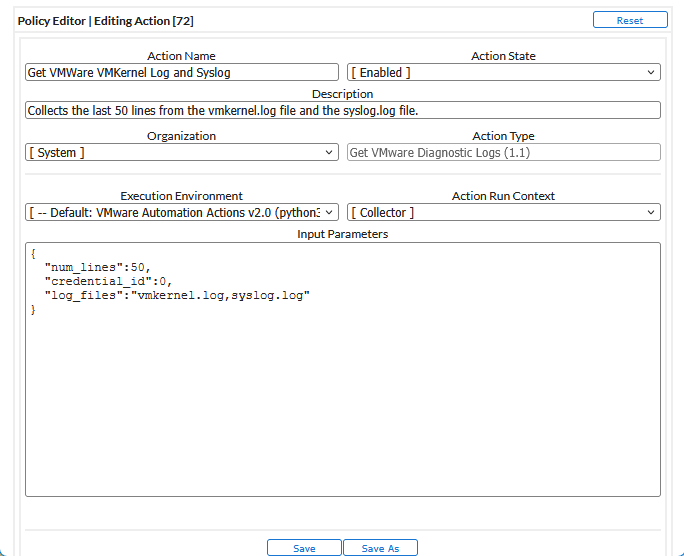Click the Action State label
Viewport: 684px width, 556px height.
[x=503, y=56]
